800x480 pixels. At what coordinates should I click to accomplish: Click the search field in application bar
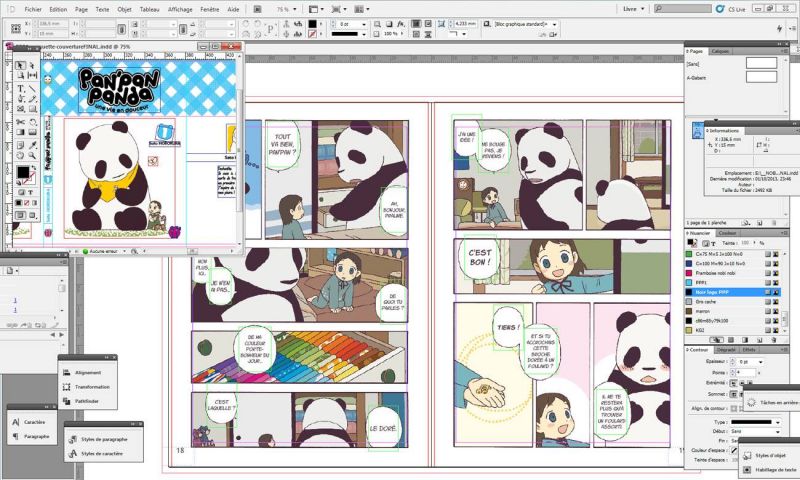[x=683, y=9]
